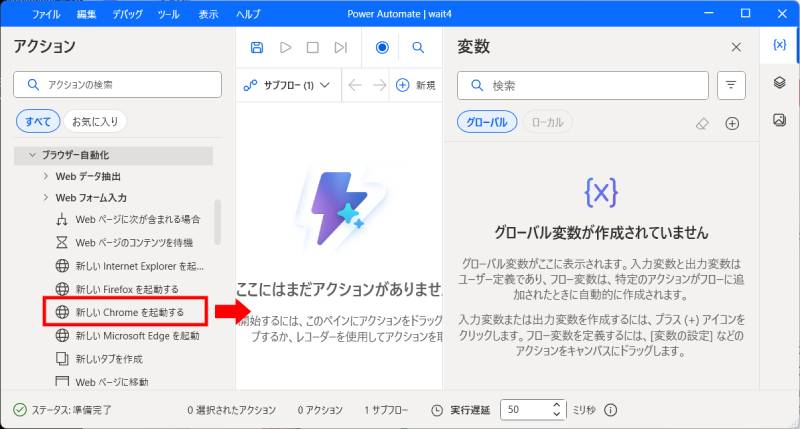Image resolution: width=800 pixels, height=429 pixels.
Task: Select the グローバル variables tab
Action: (487, 122)
